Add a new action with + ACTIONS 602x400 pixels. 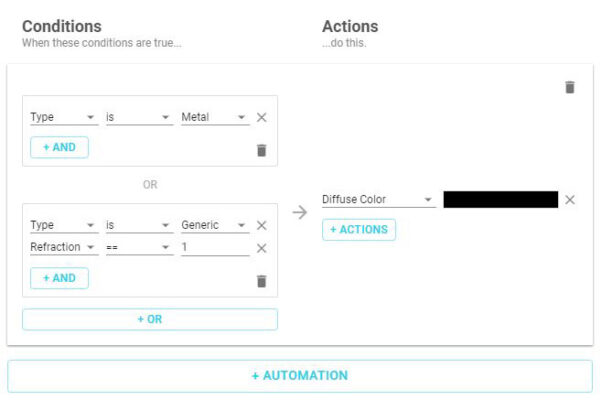359,230
